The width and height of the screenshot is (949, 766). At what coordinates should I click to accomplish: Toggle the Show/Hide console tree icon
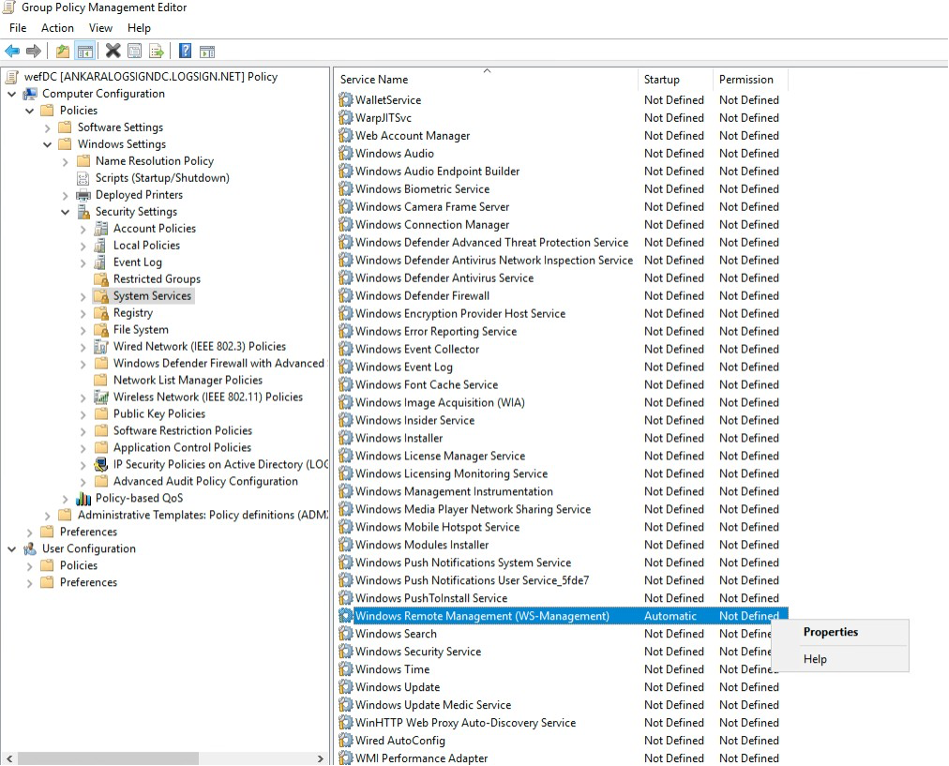coord(85,51)
